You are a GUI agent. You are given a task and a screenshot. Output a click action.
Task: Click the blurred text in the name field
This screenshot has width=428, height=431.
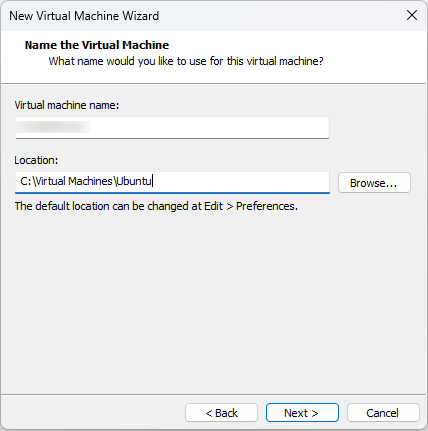(x=53, y=127)
